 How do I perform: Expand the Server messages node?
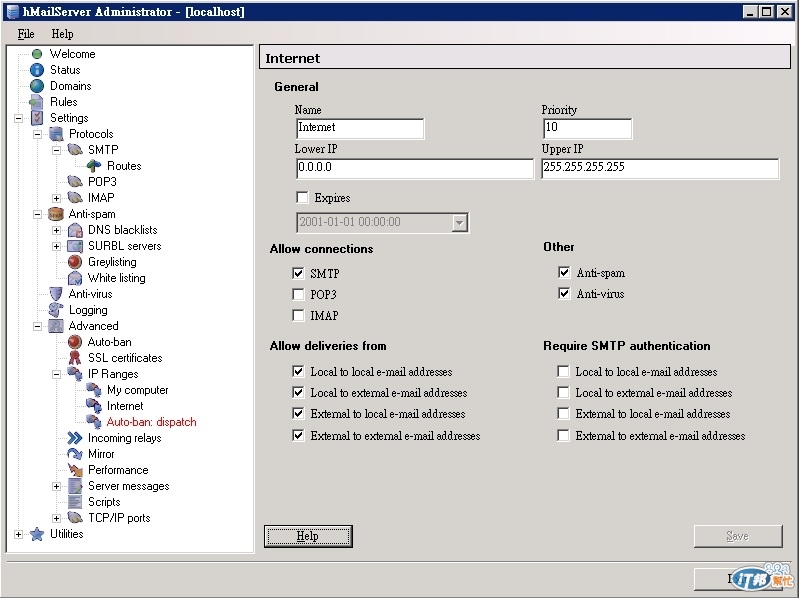coord(57,486)
